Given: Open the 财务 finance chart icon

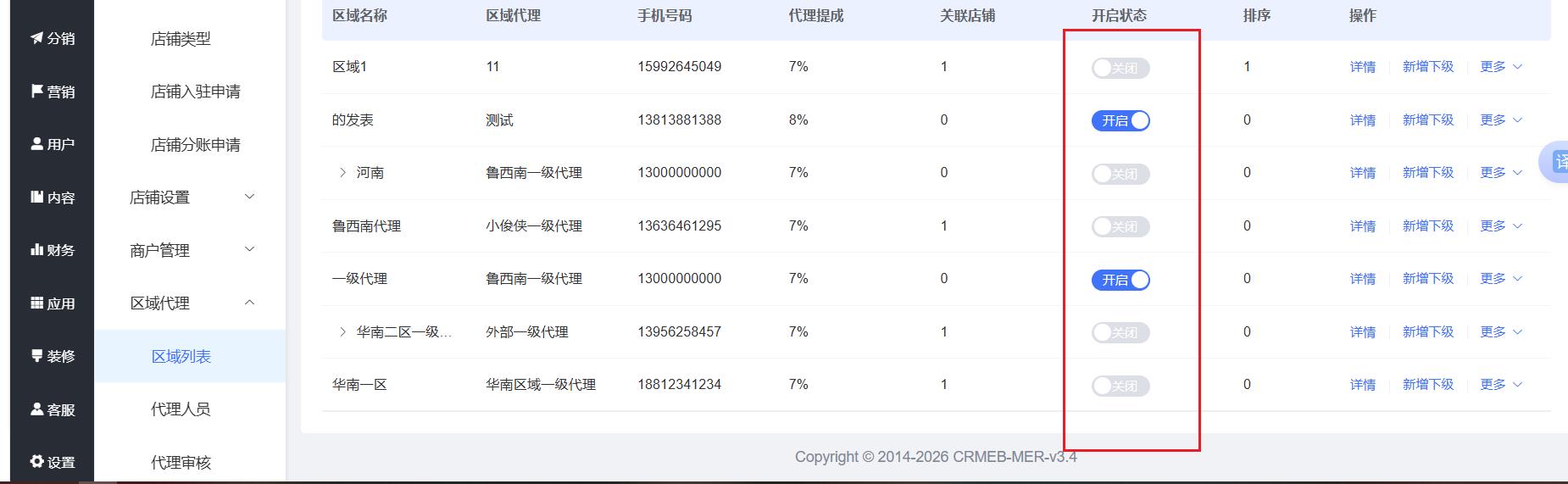Looking at the screenshot, I should (37, 250).
